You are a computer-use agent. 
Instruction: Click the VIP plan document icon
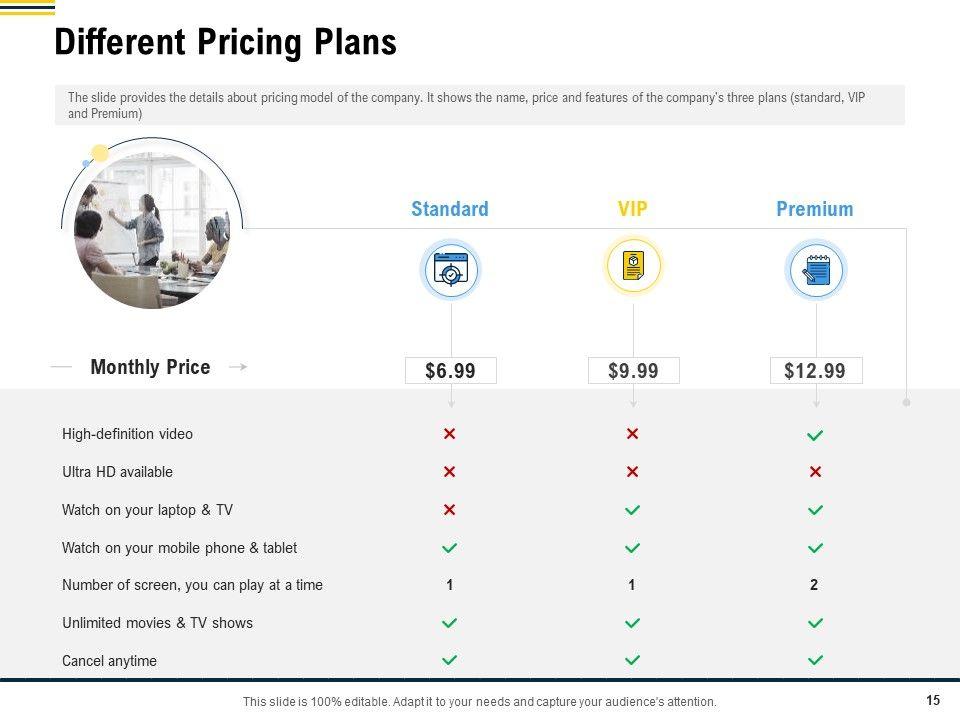tap(633, 266)
